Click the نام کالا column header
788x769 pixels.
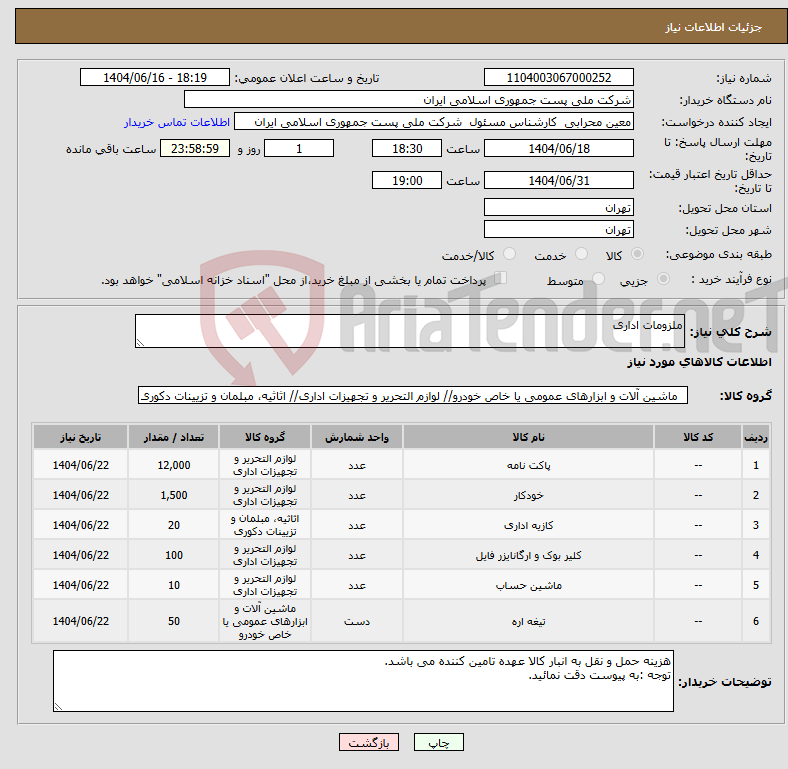coord(528,437)
